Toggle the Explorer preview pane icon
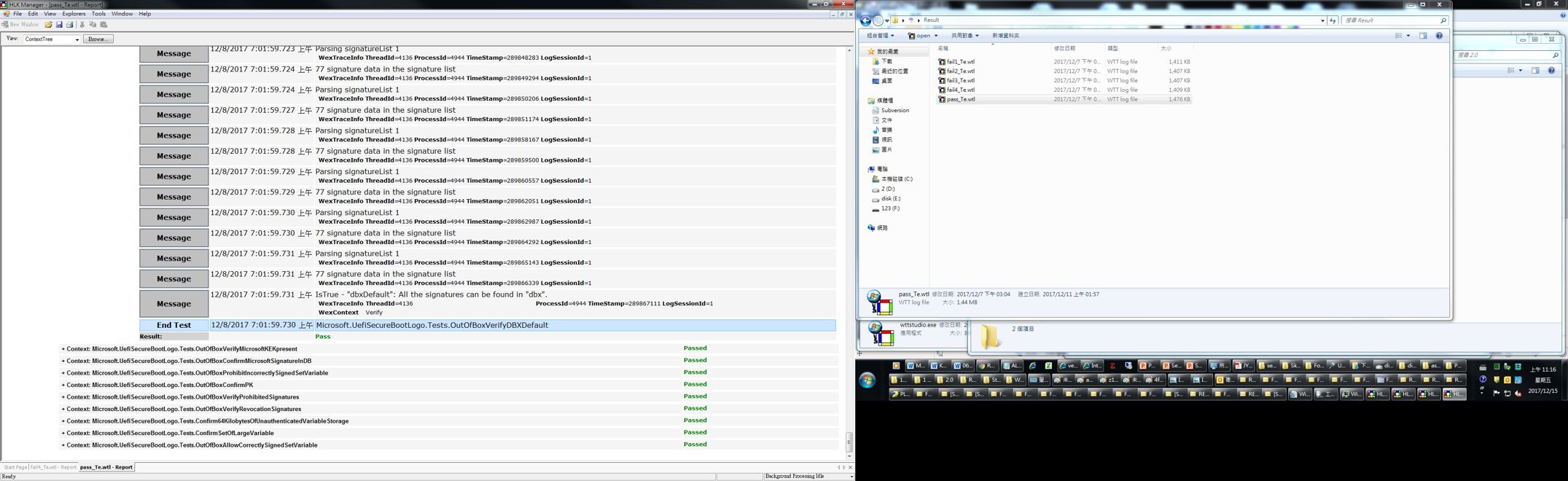Image resolution: width=1568 pixels, height=481 pixels. [x=1423, y=36]
